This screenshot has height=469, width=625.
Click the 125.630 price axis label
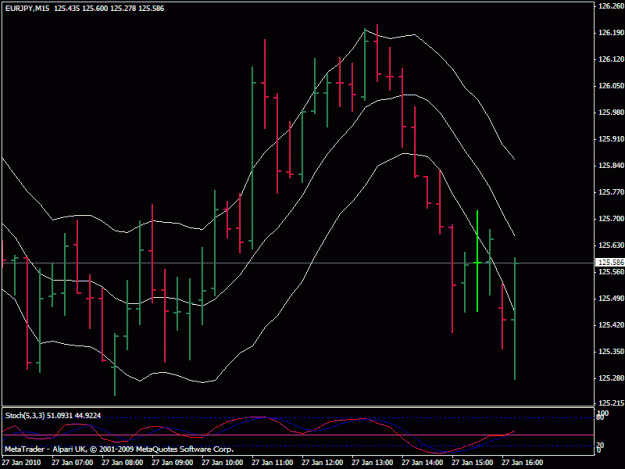point(611,245)
